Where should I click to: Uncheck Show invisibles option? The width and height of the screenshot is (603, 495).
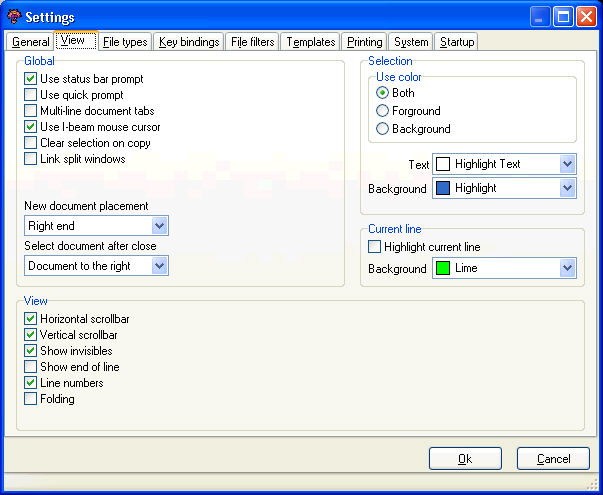[31, 351]
